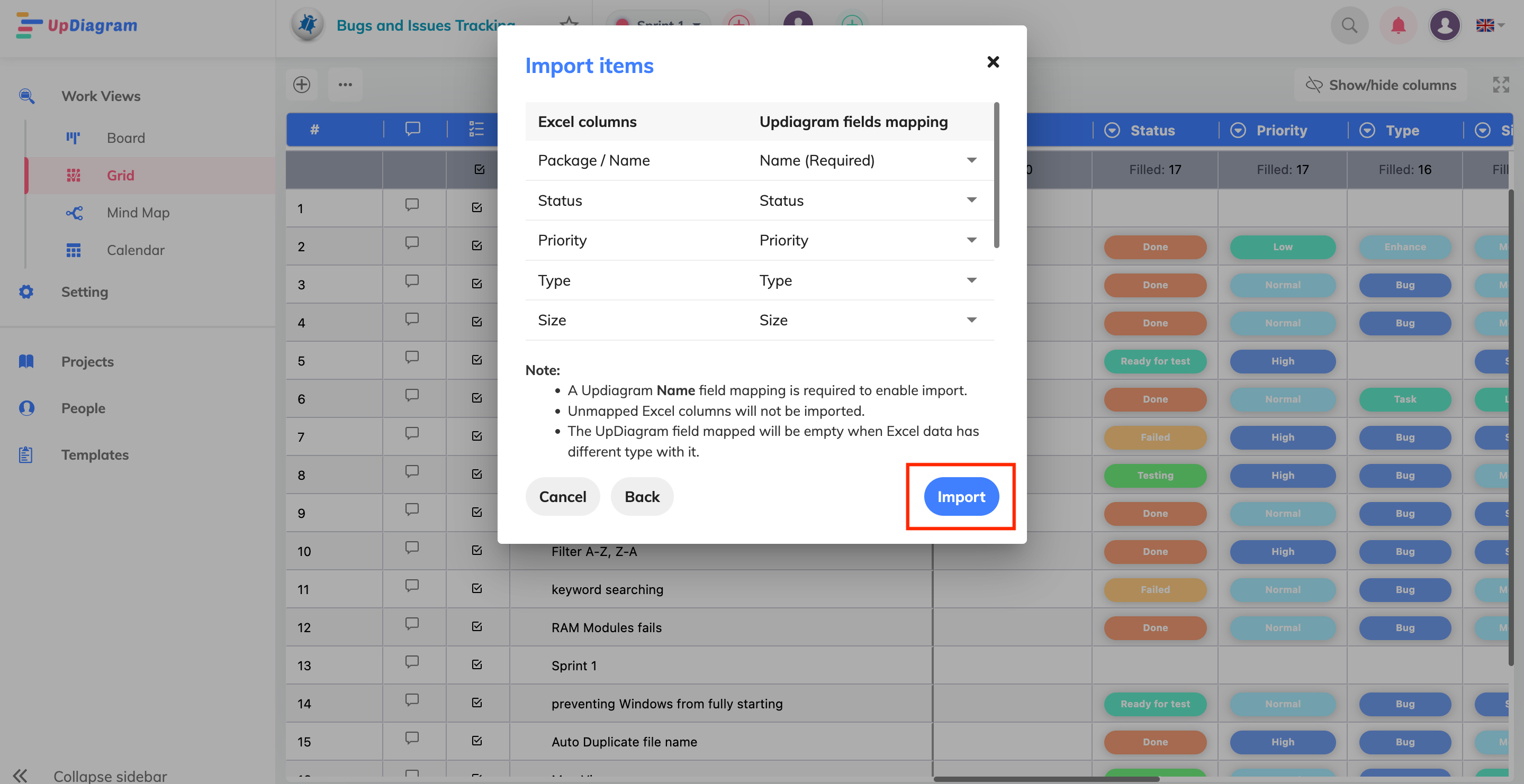Open comments for row 3

click(412, 281)
